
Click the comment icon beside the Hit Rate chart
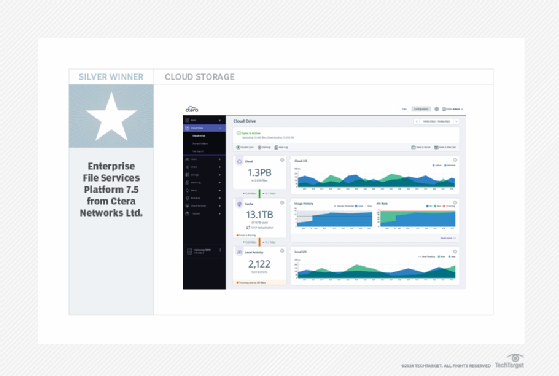coord(455,203)
